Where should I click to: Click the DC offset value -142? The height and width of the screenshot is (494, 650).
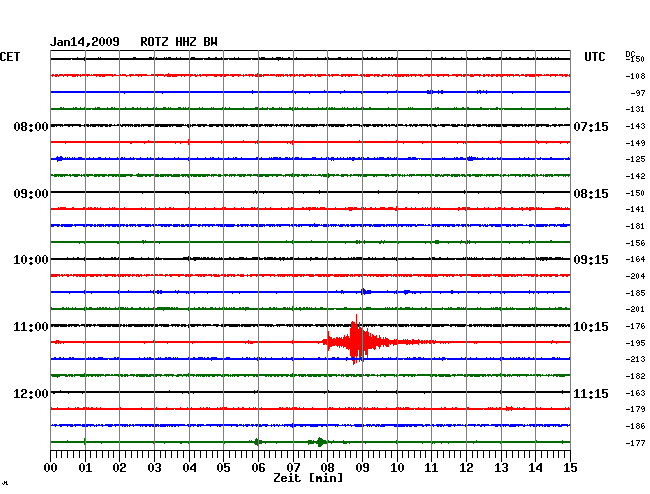[x=635, y=176]
